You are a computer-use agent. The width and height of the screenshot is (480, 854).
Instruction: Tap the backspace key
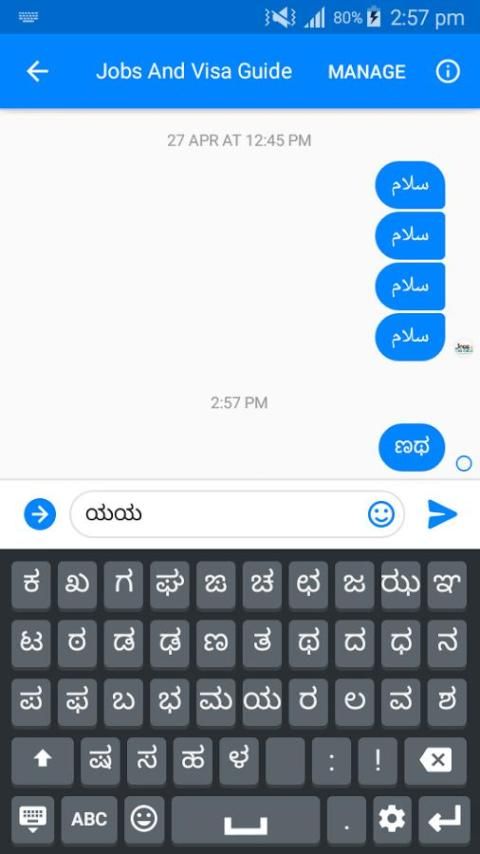click(x=435, y=760)
